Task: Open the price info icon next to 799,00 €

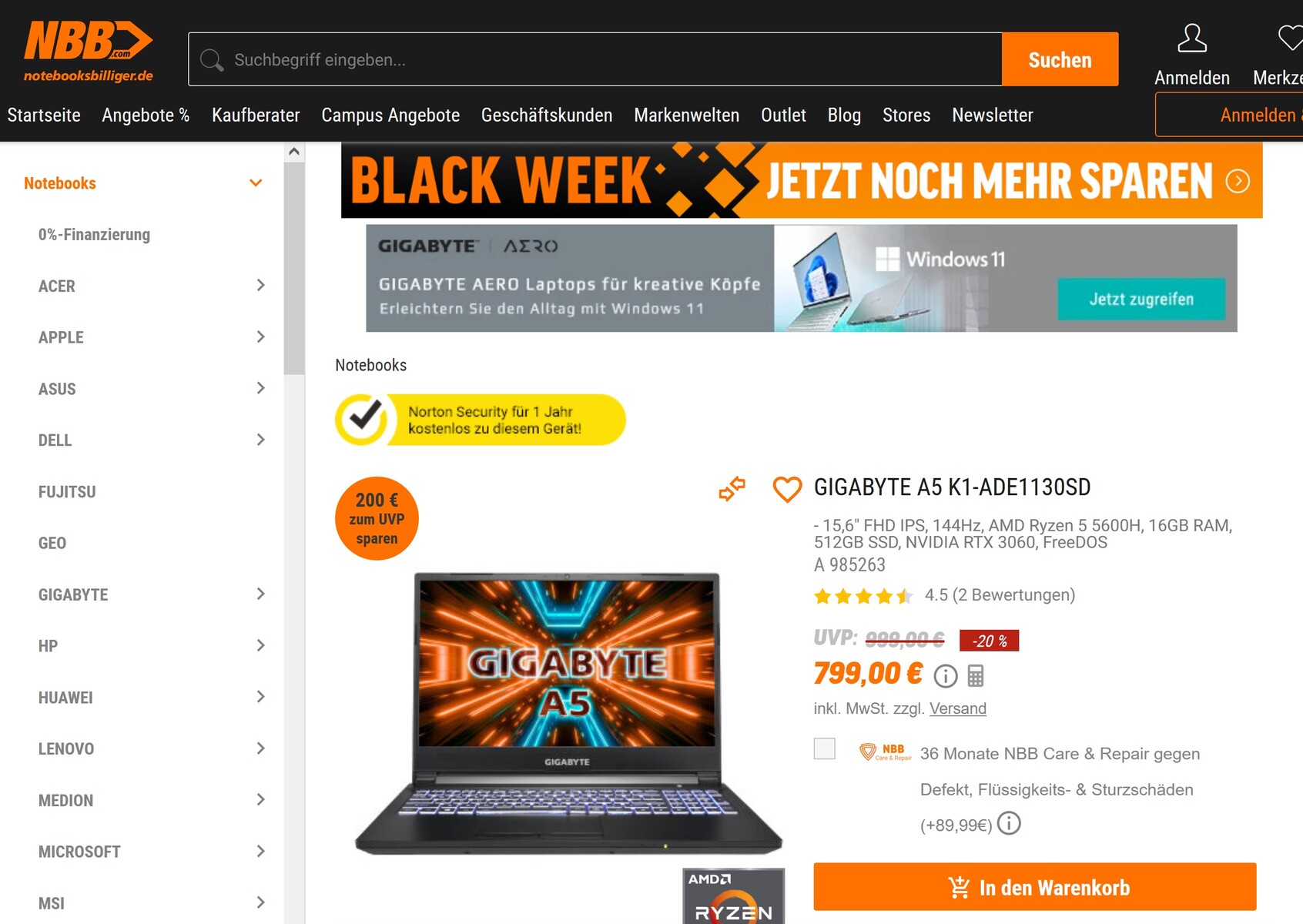Action: (x=945, y=676)
